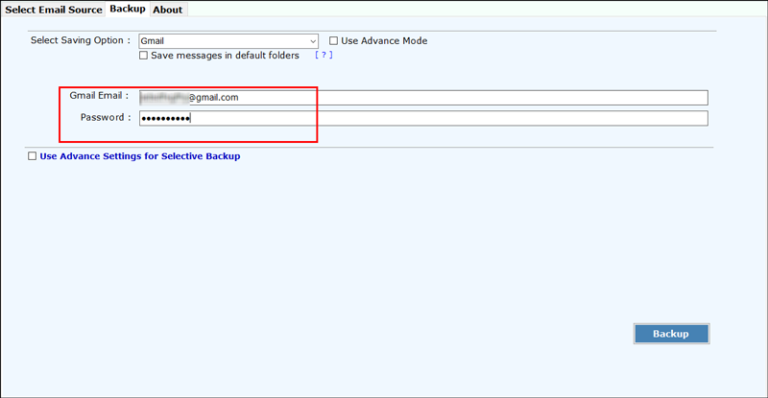Select the Backup tab
The height and width of the screenshot is (398, 768).
point(127,9)
